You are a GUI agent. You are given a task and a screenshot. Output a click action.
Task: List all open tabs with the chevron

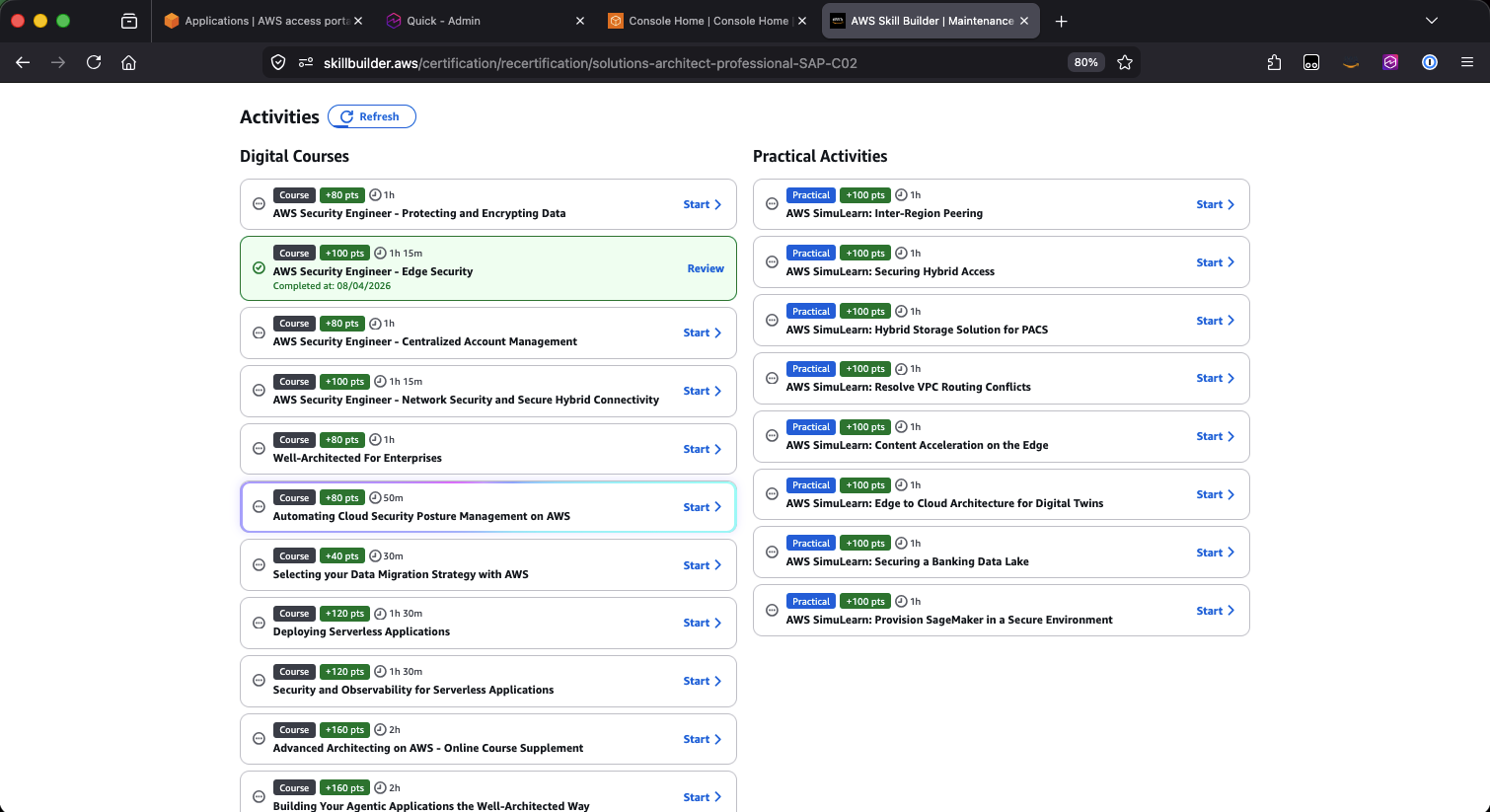coord(1432,21)
